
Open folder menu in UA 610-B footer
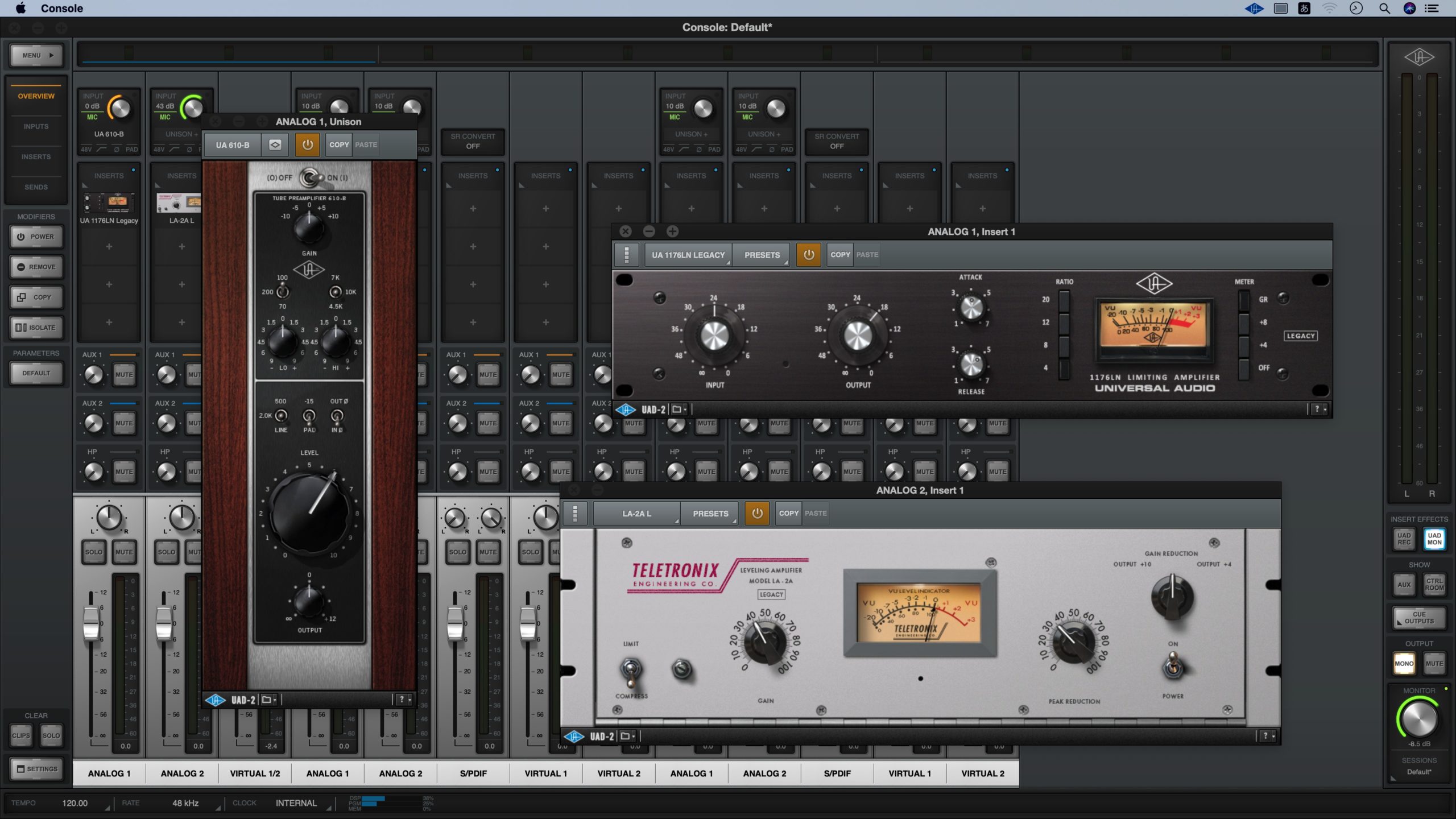(268, 700)
